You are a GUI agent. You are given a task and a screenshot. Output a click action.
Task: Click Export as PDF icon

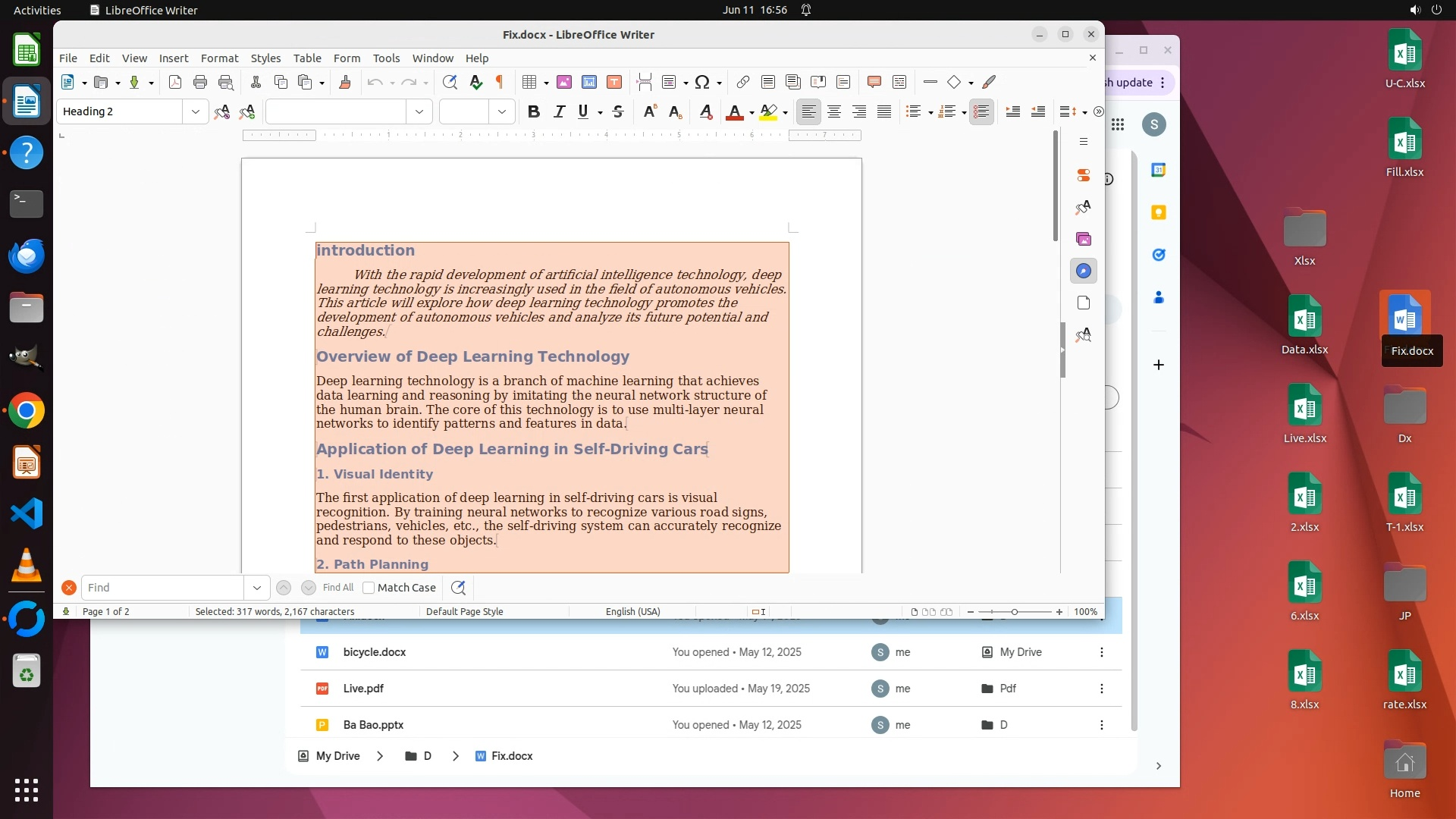click(175, 82)
